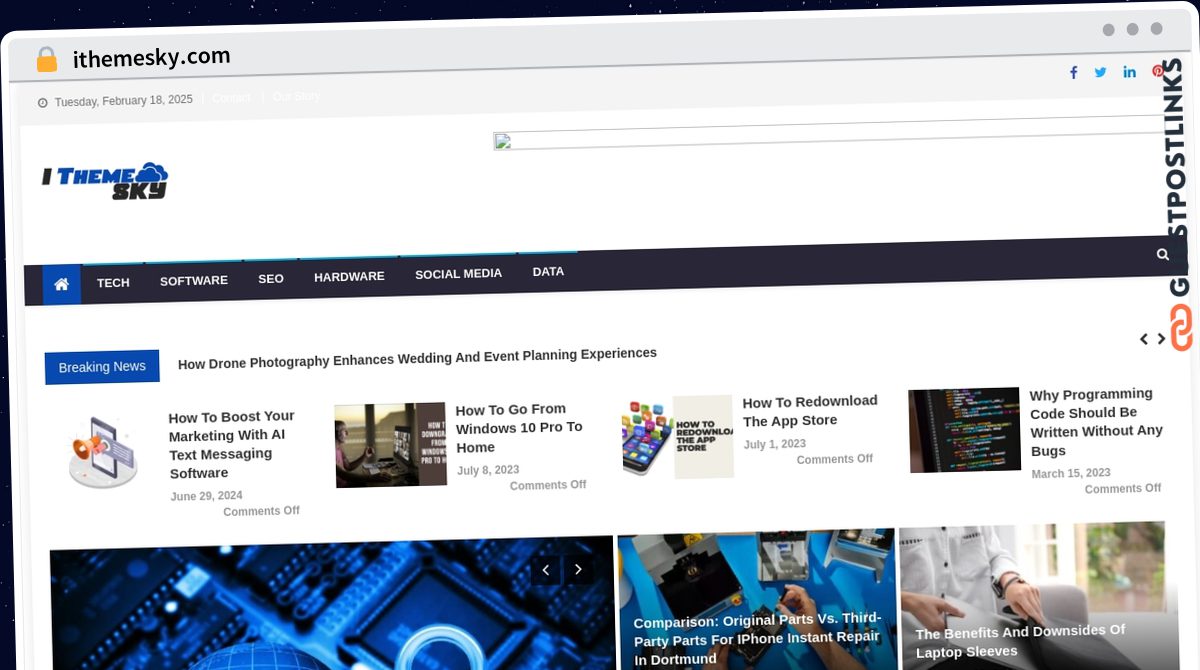Click the Windows 10 Pro article thumbnail
This screenshot has width=1200, height=670.
point(391,445)
